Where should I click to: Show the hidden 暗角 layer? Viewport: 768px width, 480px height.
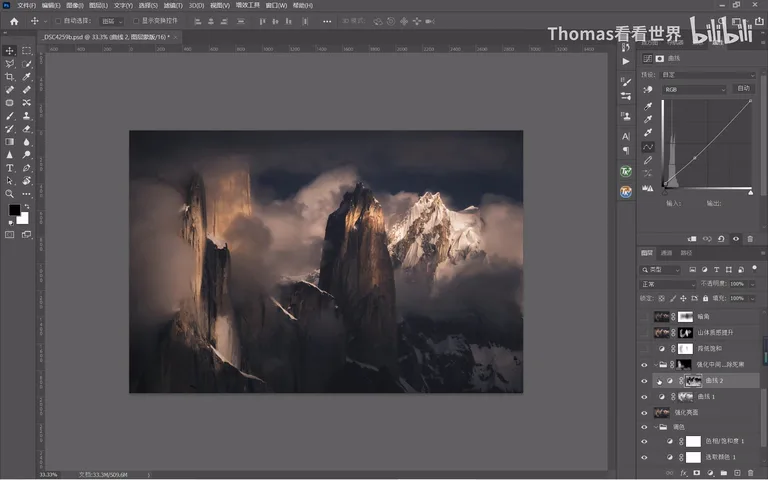coord(644,317)
